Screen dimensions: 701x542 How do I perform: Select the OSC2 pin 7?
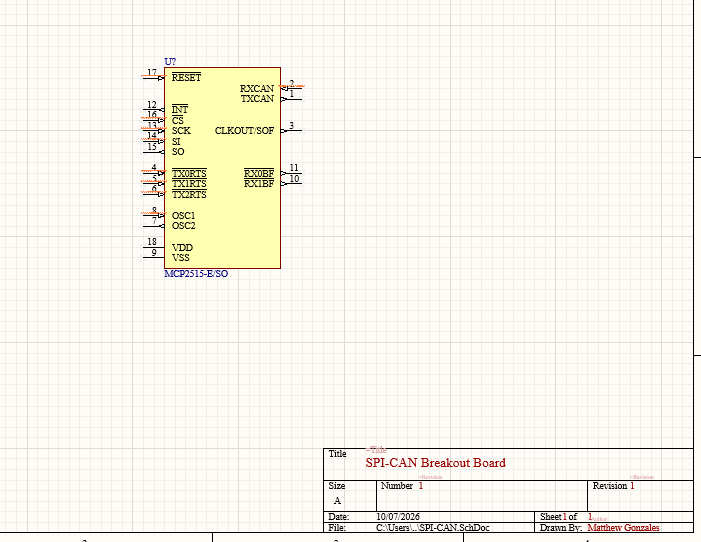(153, 226)
